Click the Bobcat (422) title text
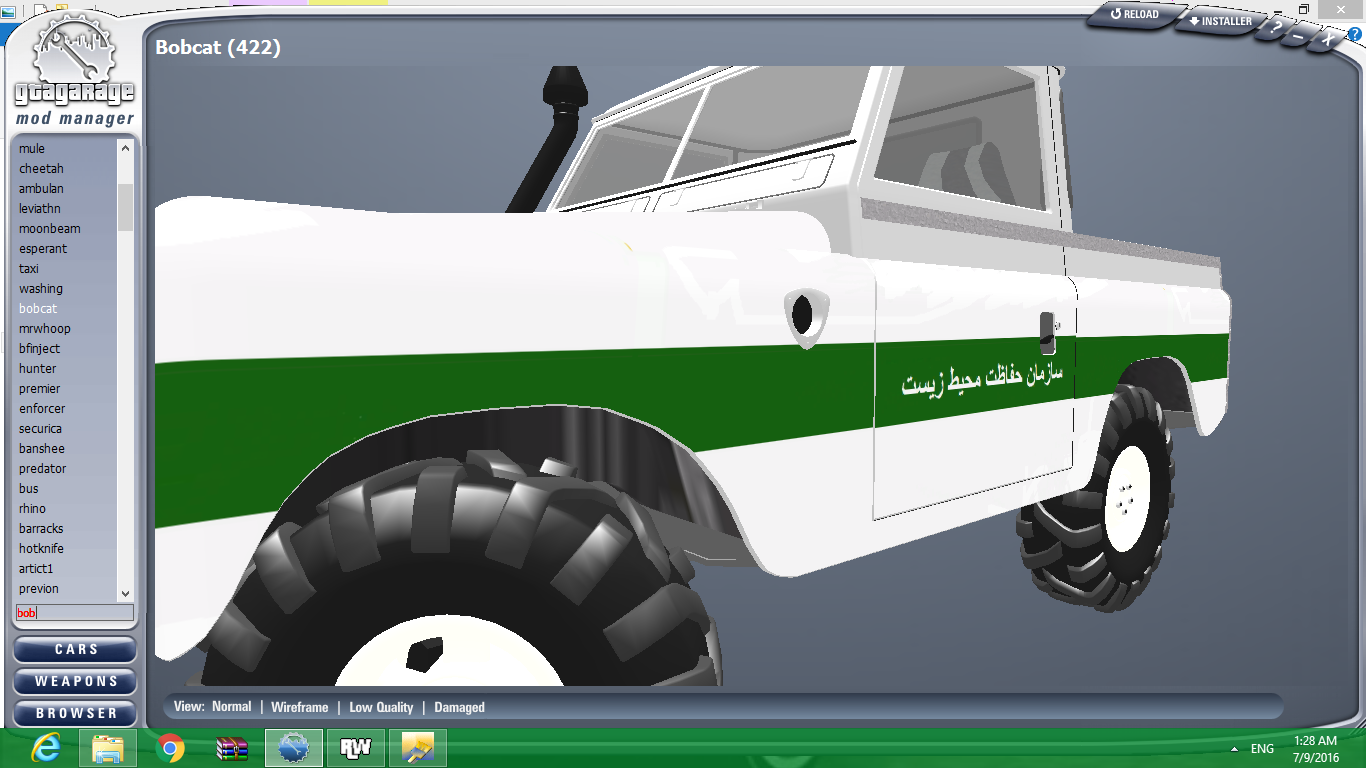 pos(218,47)
